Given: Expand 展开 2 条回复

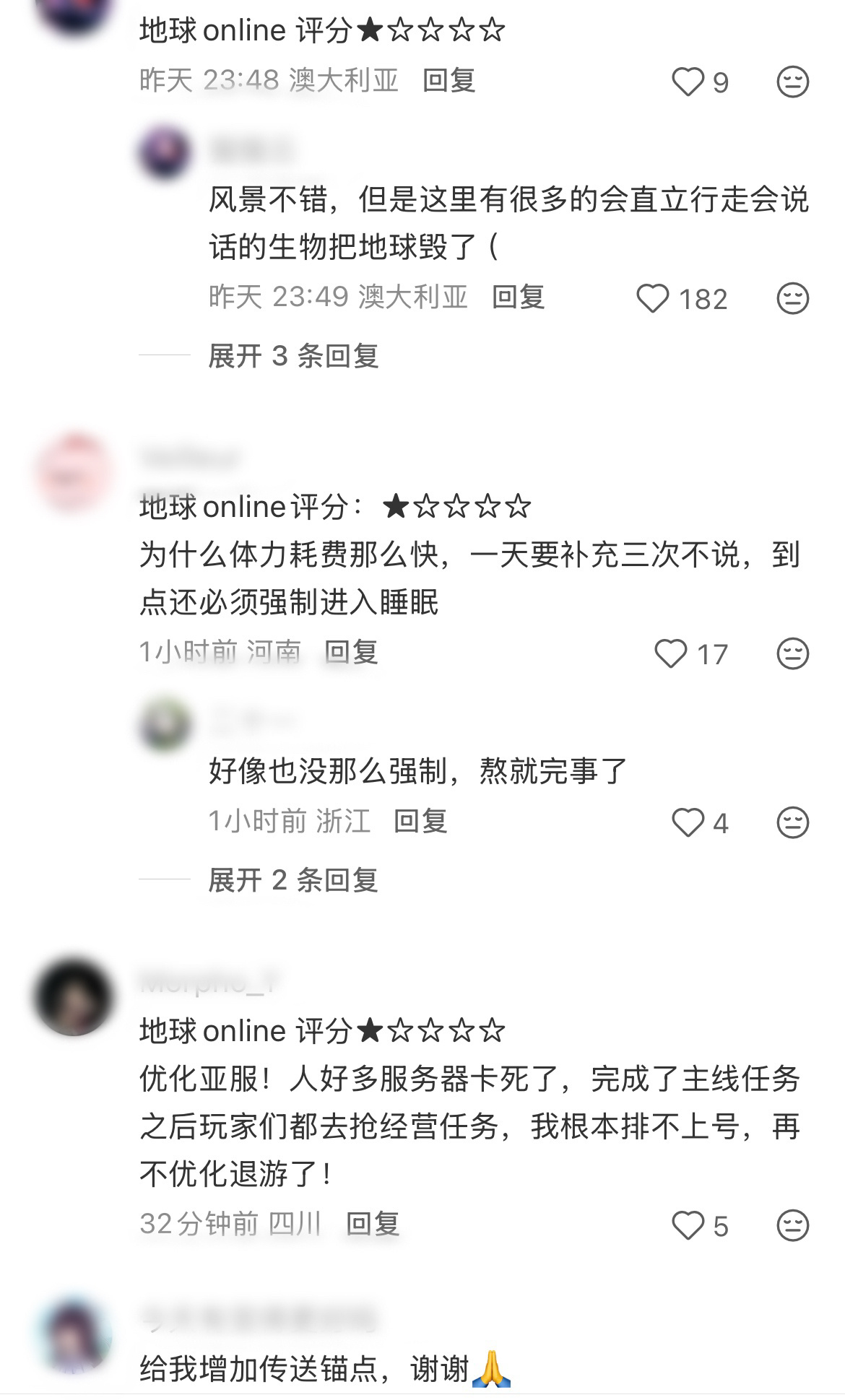Looking at the screenshot, I should click(293, 880).
